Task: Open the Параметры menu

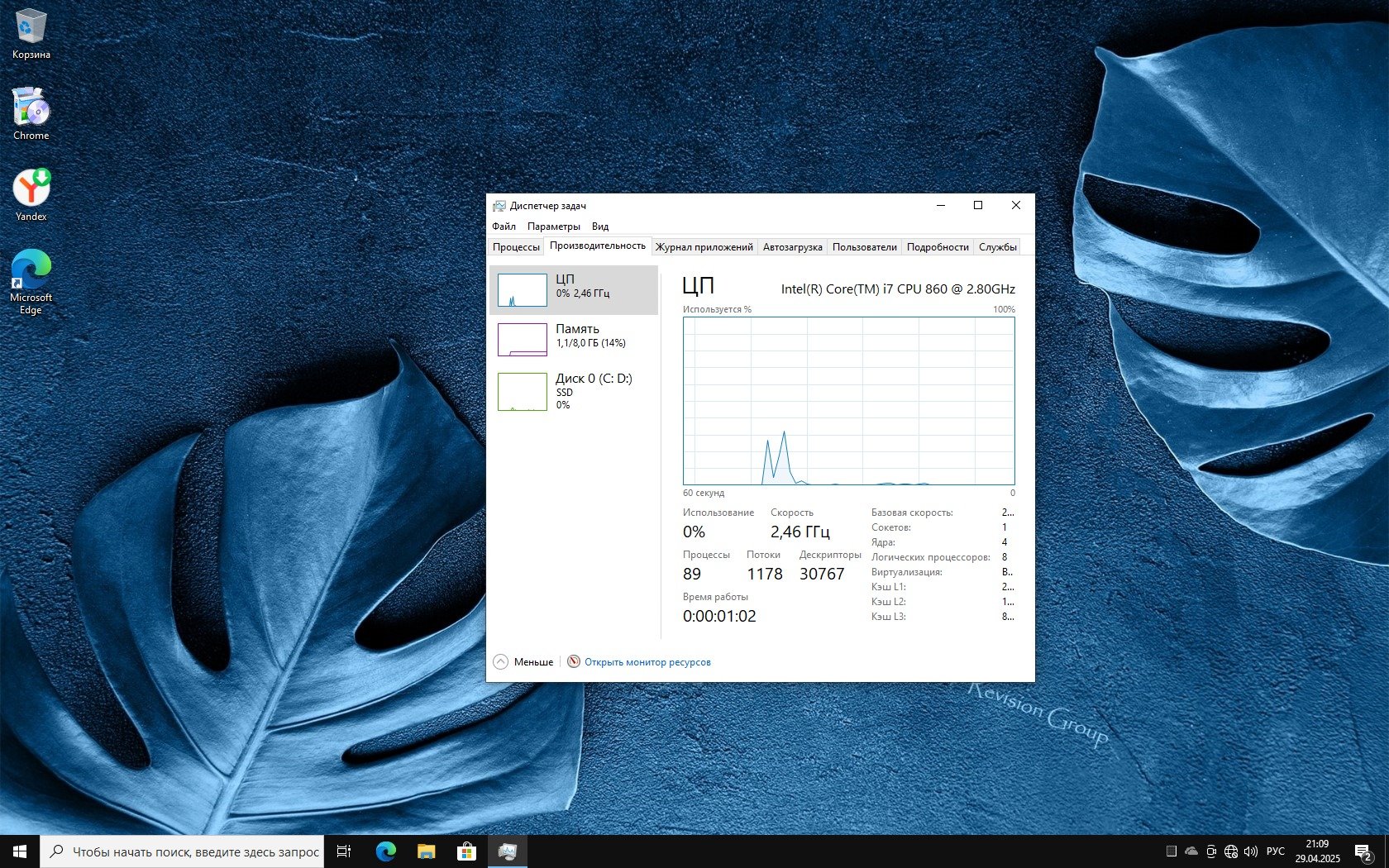Action: pos(553,227)
